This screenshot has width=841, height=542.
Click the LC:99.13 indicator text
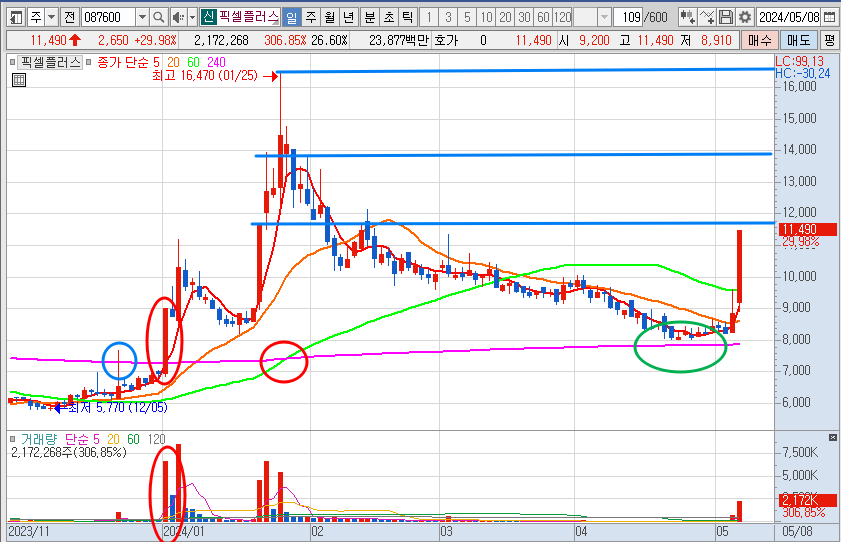click(799, 61)
